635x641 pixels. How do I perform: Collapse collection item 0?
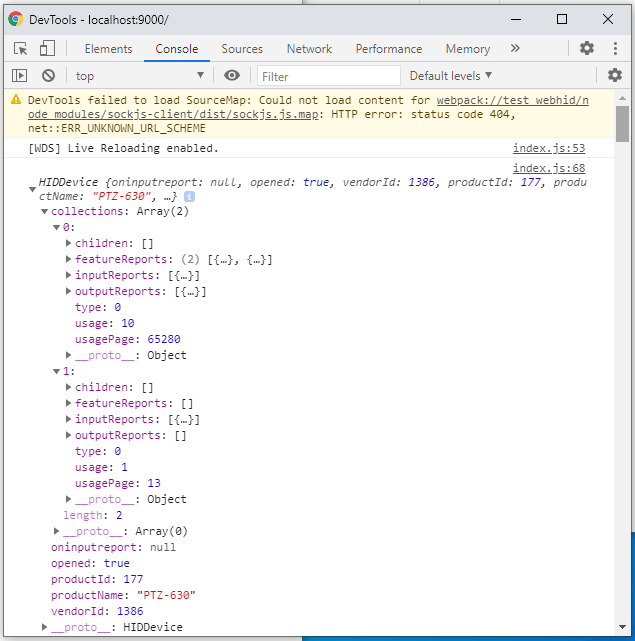pos(56,227)
